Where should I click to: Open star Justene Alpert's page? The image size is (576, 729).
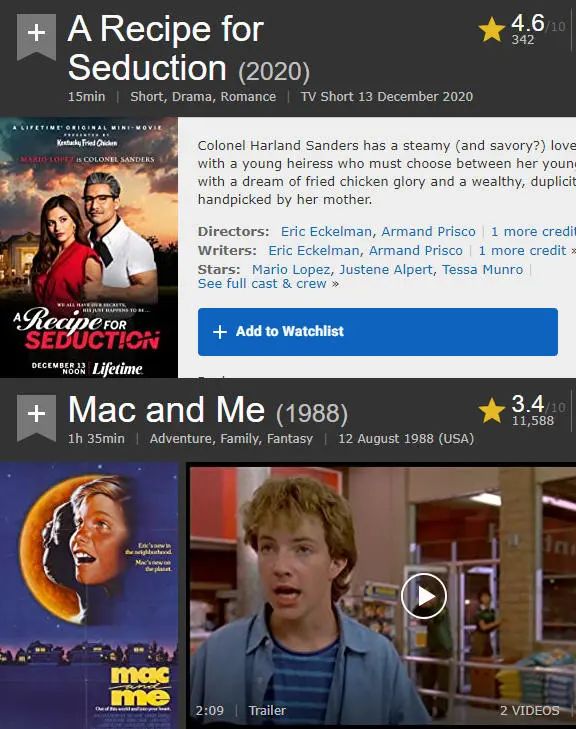click(386, 270)
